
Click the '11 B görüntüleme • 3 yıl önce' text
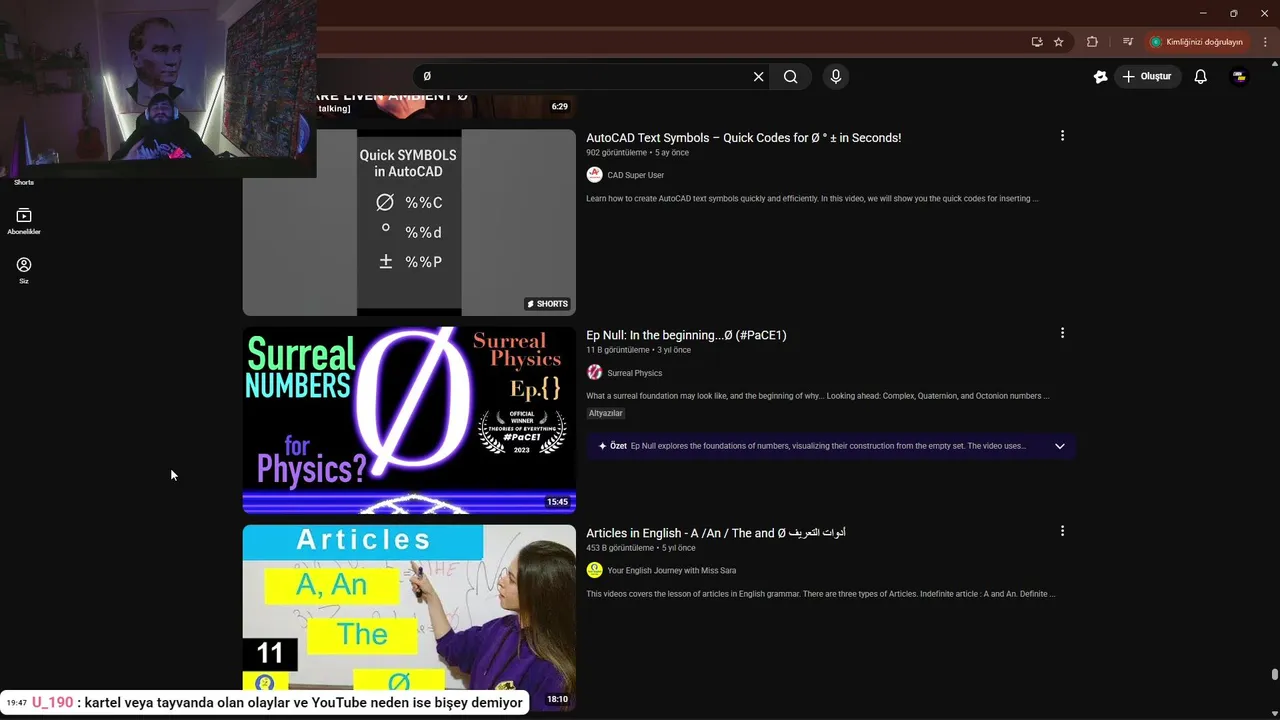point(637,351)
